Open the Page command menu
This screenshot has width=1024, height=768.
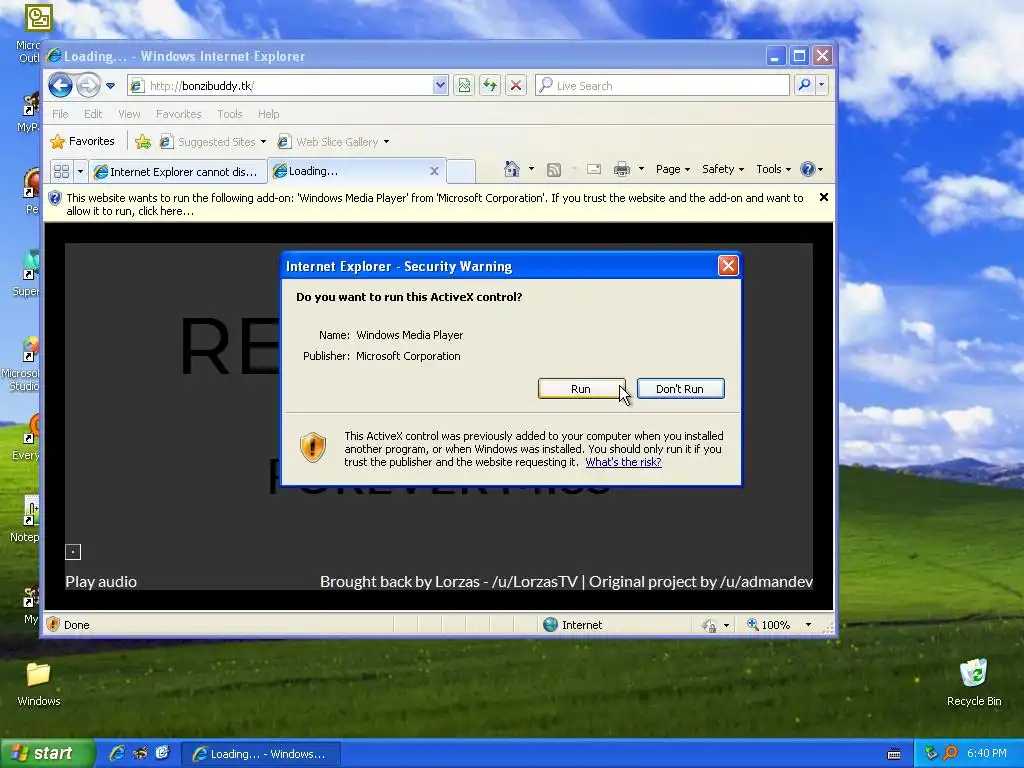[x=673, y=169]
